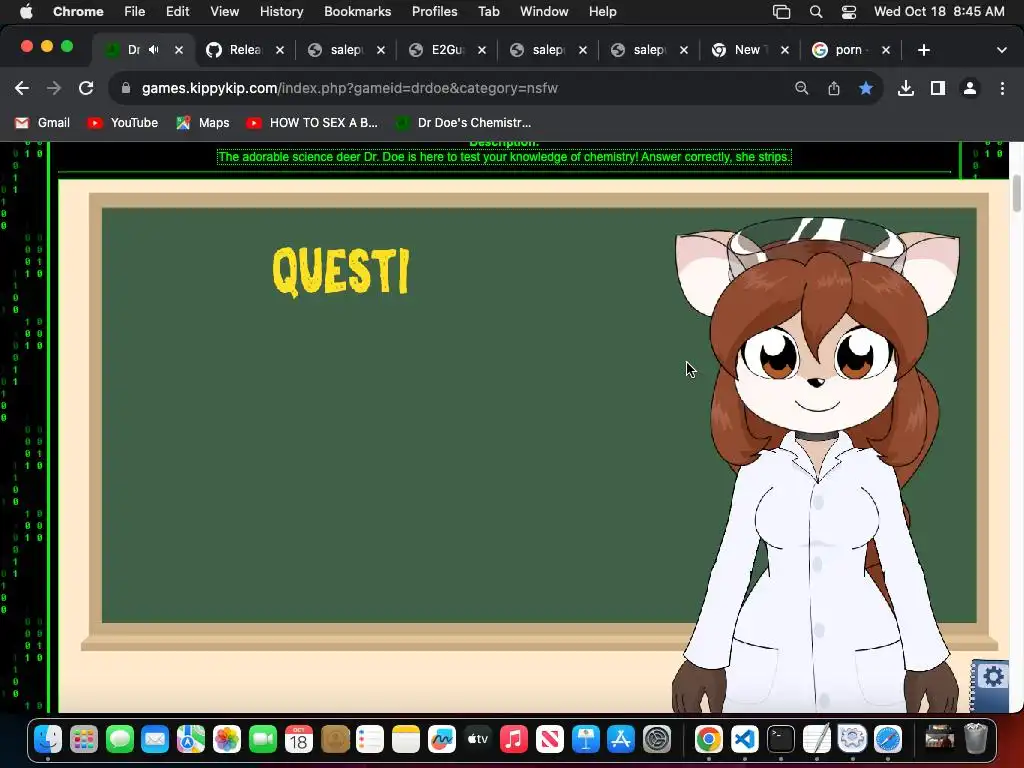
Task: Open Finder from the dock
Action: tap(48, 739)
